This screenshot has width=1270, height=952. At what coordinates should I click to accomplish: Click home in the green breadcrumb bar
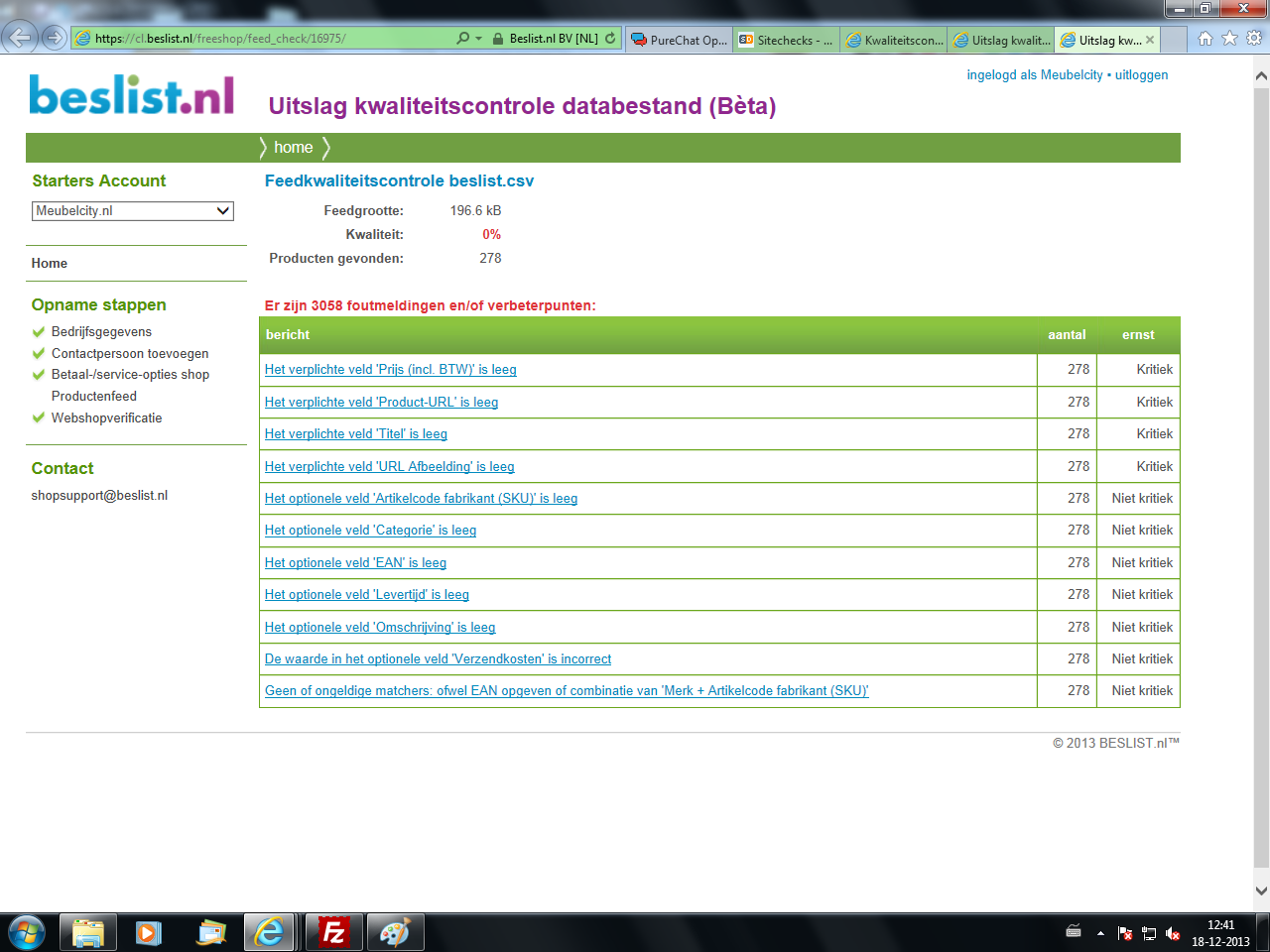tap(293, 148)
